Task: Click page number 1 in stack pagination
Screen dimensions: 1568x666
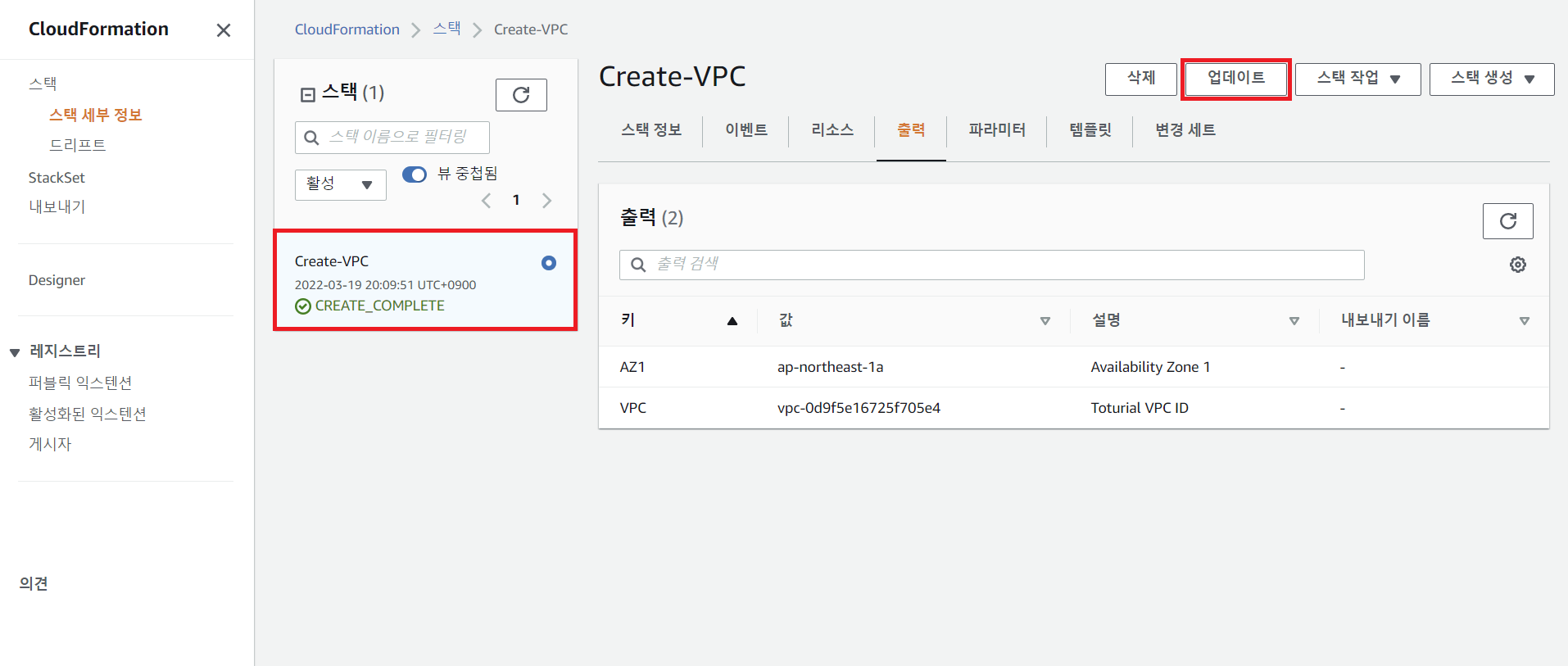Action: click(x=516, y=200)
